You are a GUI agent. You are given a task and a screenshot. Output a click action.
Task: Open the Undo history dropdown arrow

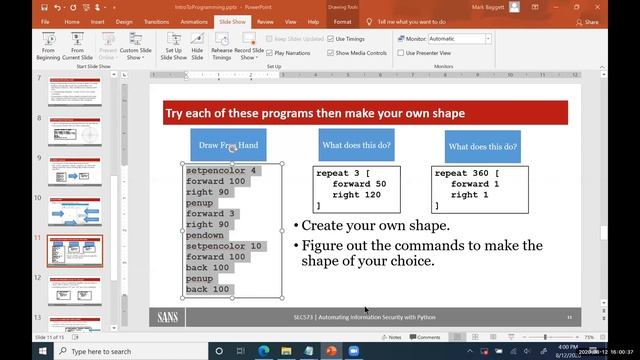tap(65, 7)
